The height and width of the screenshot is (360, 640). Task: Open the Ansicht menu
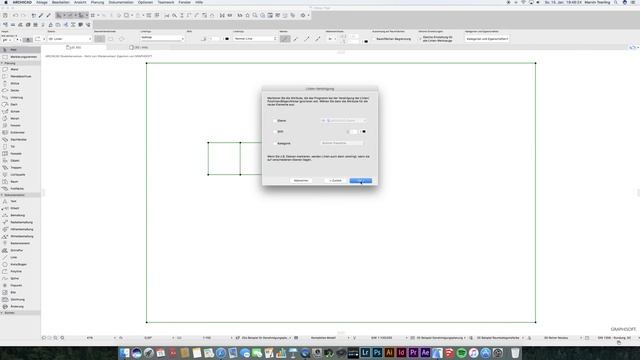(80, 2)
